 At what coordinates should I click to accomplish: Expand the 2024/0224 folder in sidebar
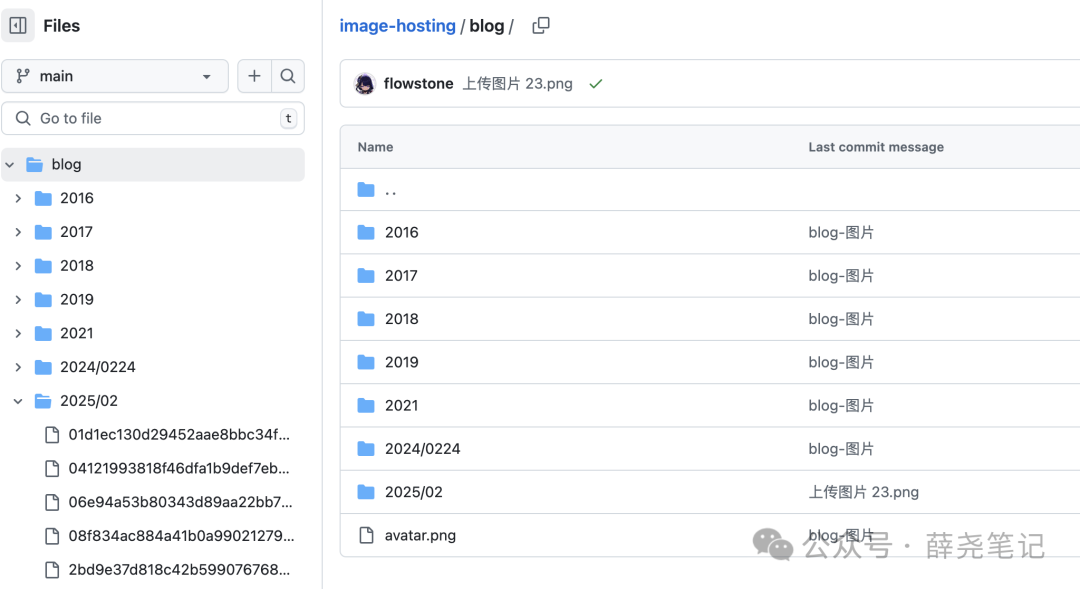18,367
